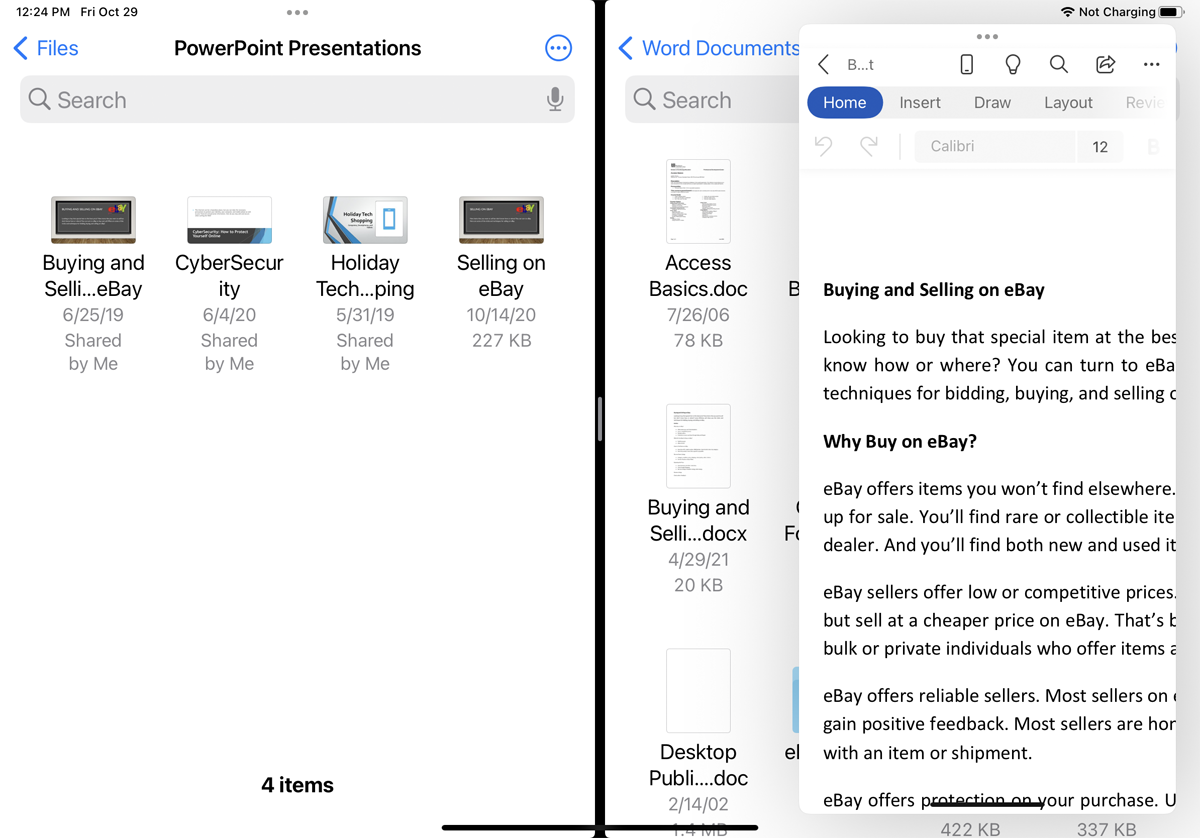Open the Calibri font name box
Viewport: 1200px width, 838px height.
coord(995,146)
